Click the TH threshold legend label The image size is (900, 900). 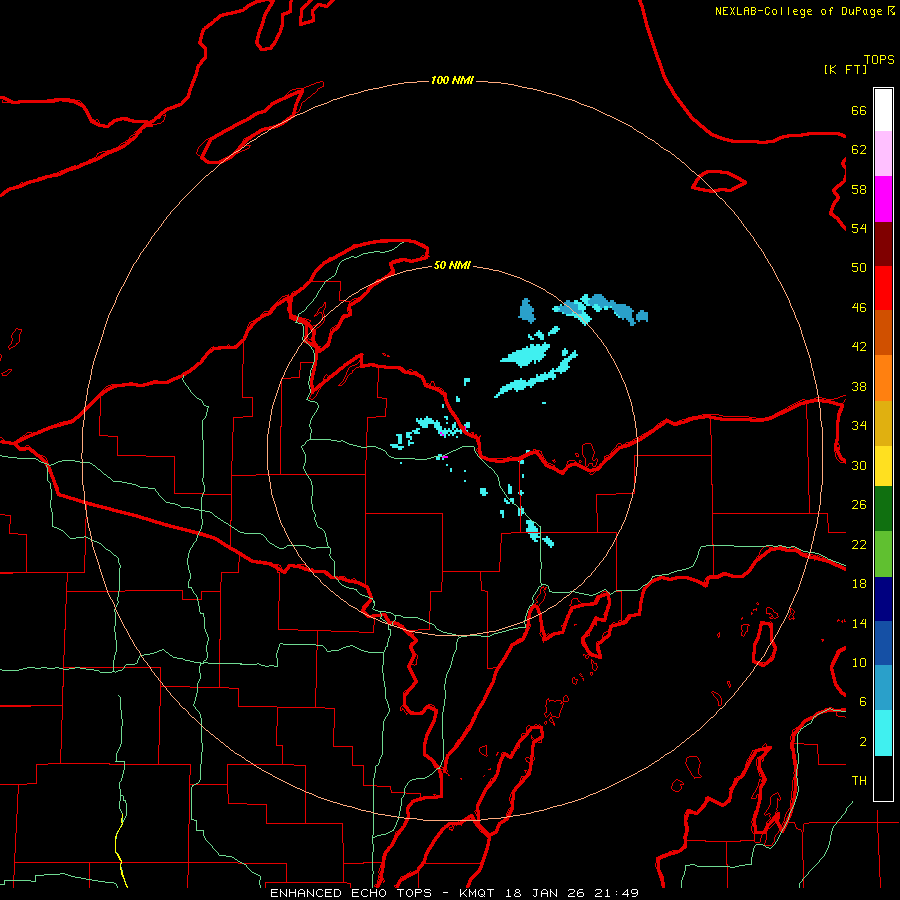[x=859, y=781]
